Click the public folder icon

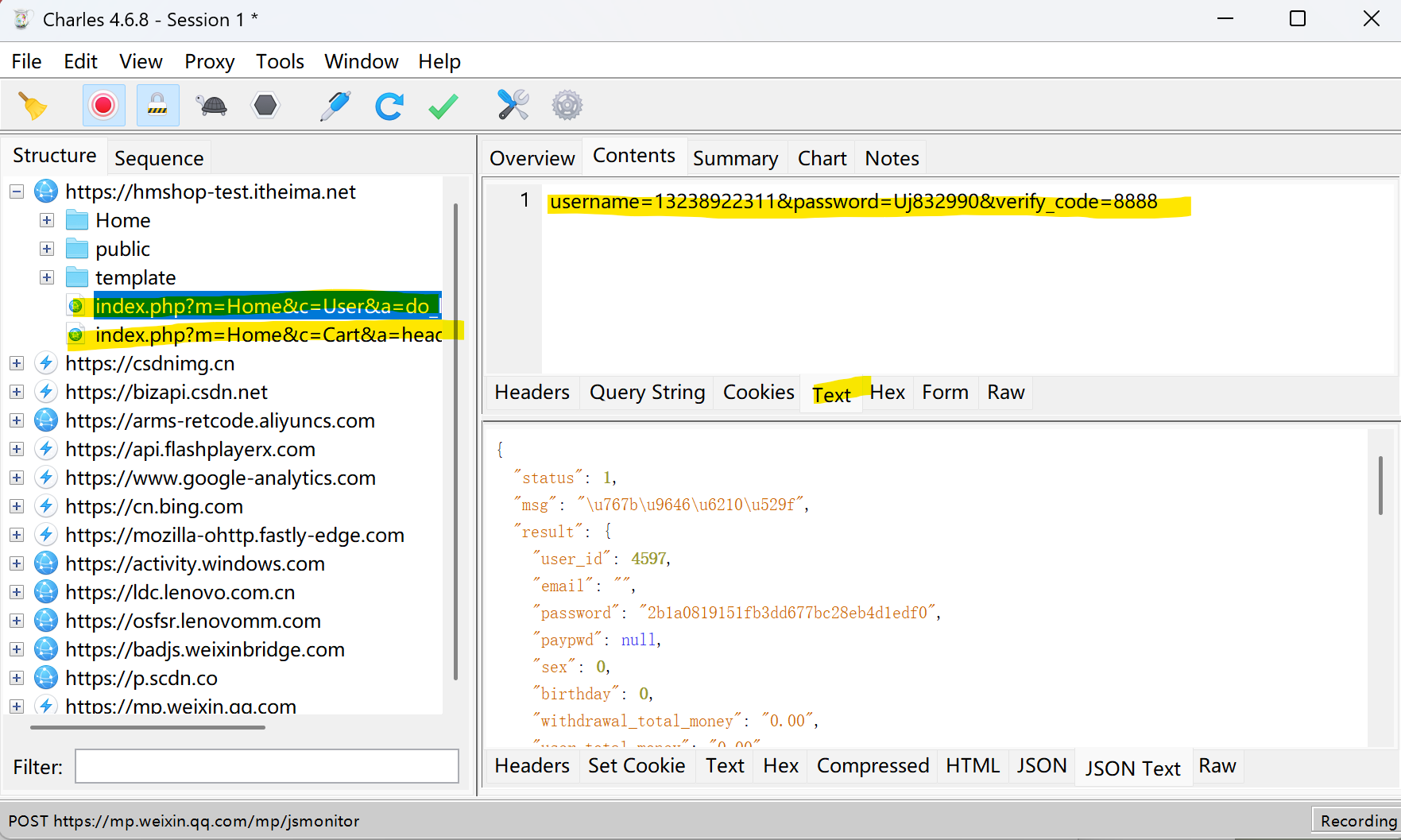click(x=77, y=249)
